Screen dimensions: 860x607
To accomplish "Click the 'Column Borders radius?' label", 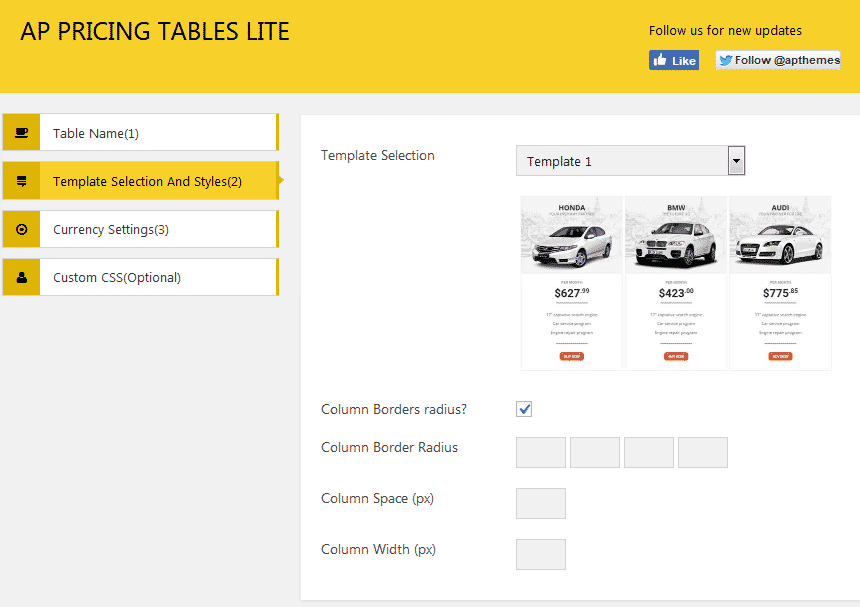I will point(394,409).
